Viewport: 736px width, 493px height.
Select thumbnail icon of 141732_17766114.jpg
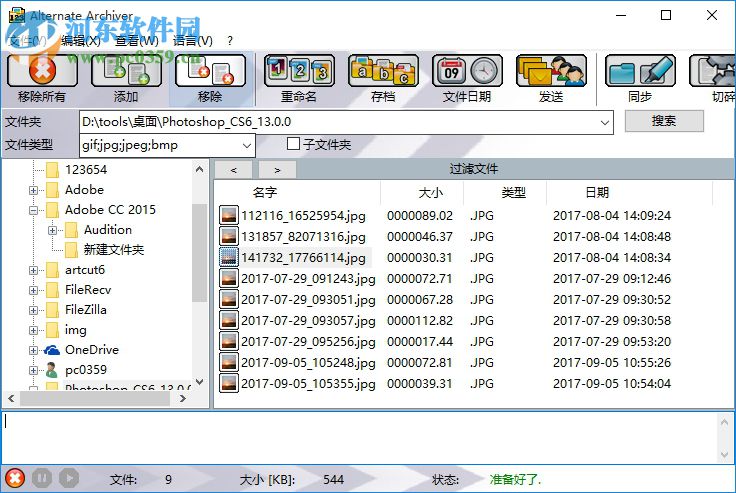pyautogui.click(x=229, y=257)
